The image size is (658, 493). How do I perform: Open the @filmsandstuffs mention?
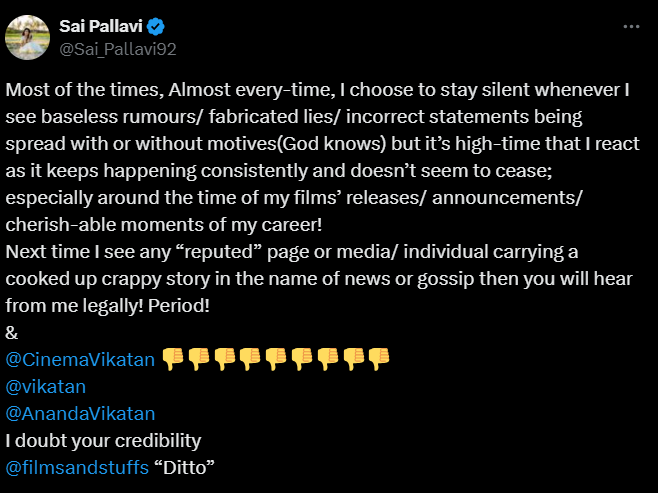click(78, 467)
